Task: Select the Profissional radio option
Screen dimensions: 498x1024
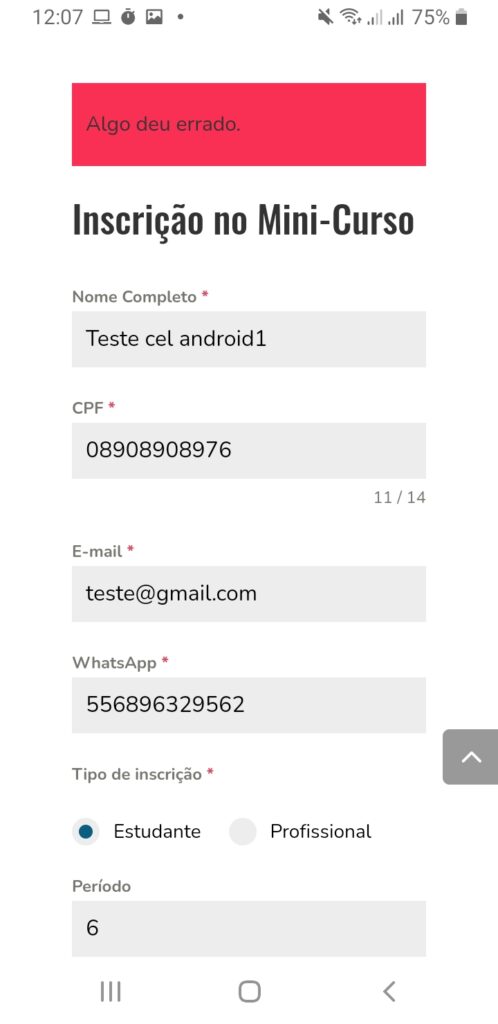Action: pyautogui.click(x=242, y=831)
